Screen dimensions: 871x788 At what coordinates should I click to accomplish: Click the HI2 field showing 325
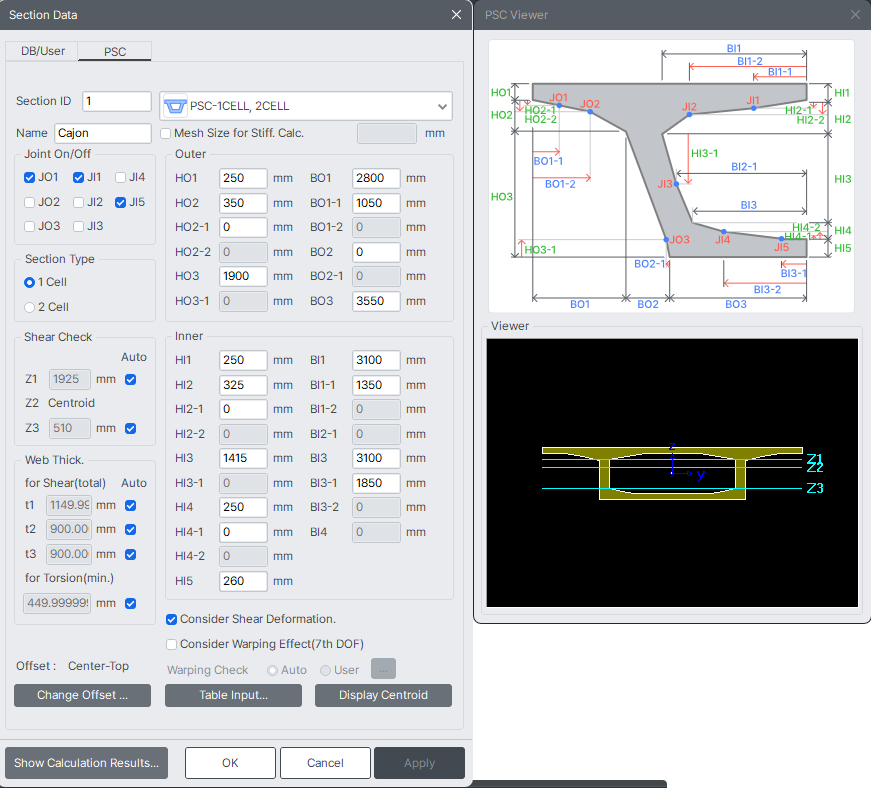coord(243,385)
